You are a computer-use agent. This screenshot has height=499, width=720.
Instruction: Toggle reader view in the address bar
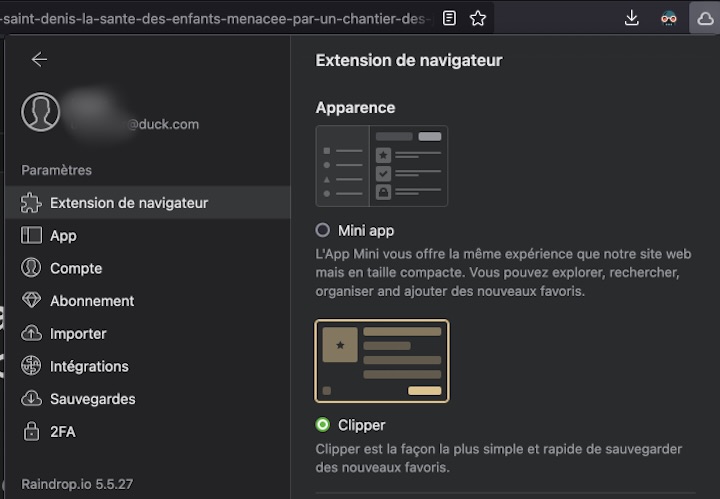[x=450, y=18]
